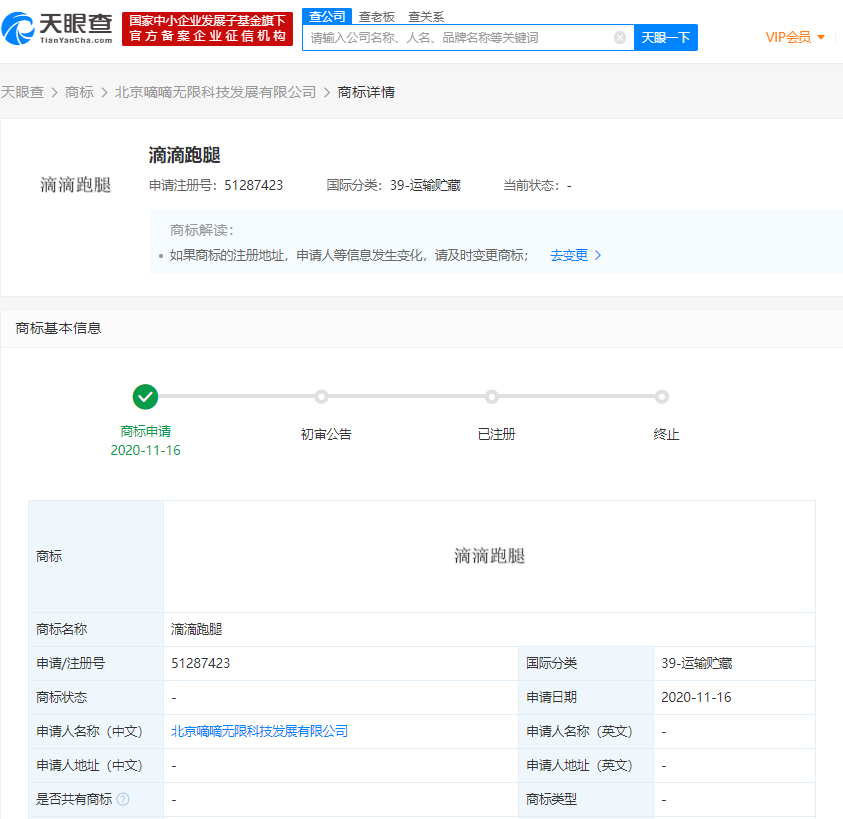
Task: Go to 天眼查 breadcrumb home
Action: coord(22,92)
